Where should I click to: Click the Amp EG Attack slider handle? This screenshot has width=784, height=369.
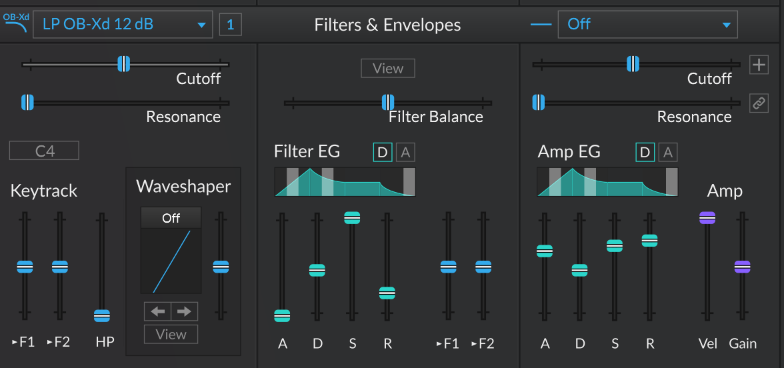coord(544,251)
